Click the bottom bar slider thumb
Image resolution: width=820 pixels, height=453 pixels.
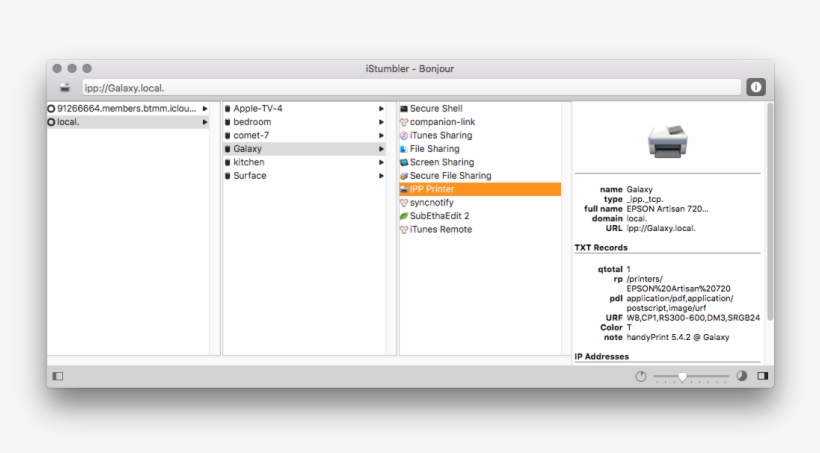click(682, 377)
